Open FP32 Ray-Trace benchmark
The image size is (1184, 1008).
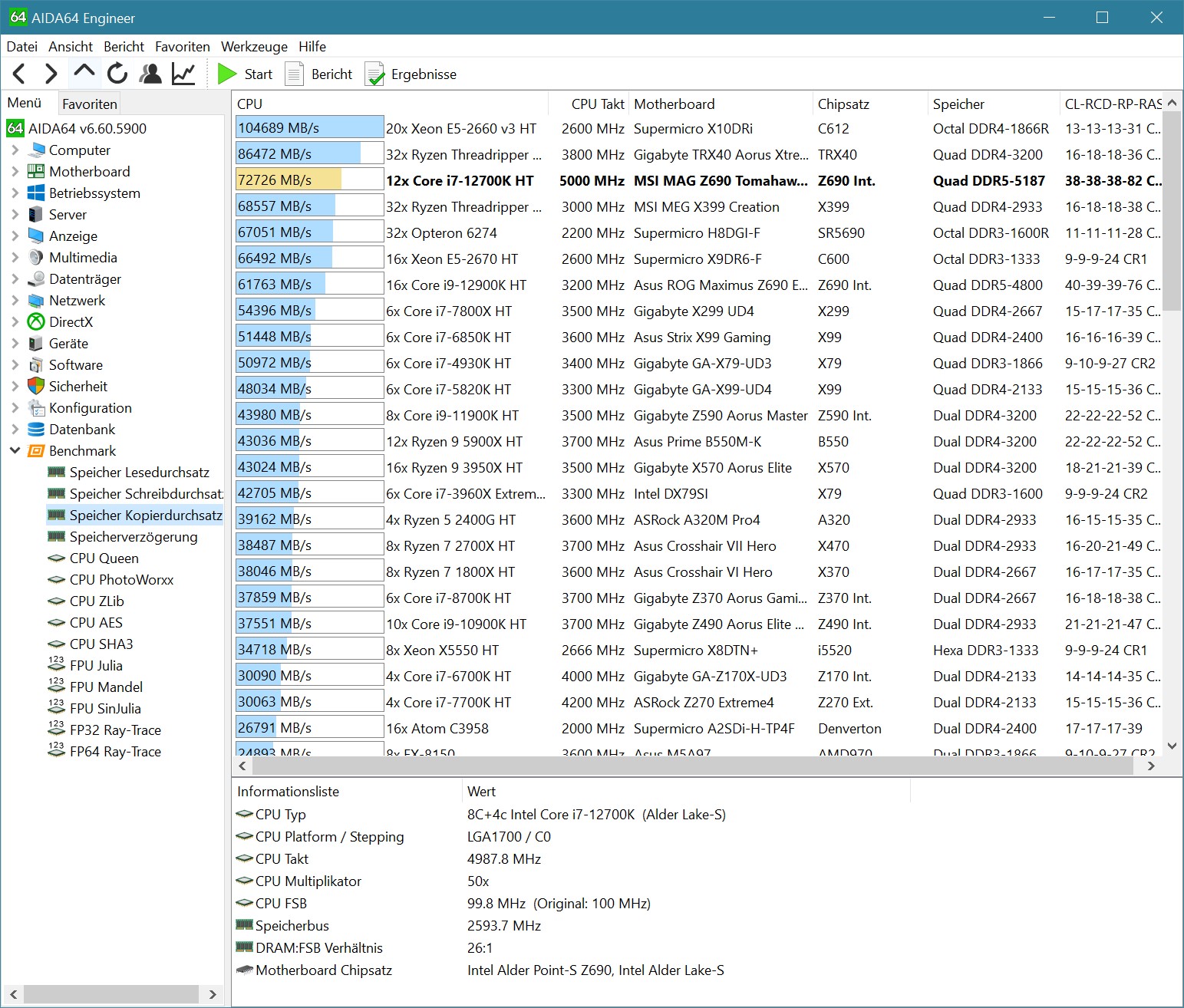(x=104, y=730)
